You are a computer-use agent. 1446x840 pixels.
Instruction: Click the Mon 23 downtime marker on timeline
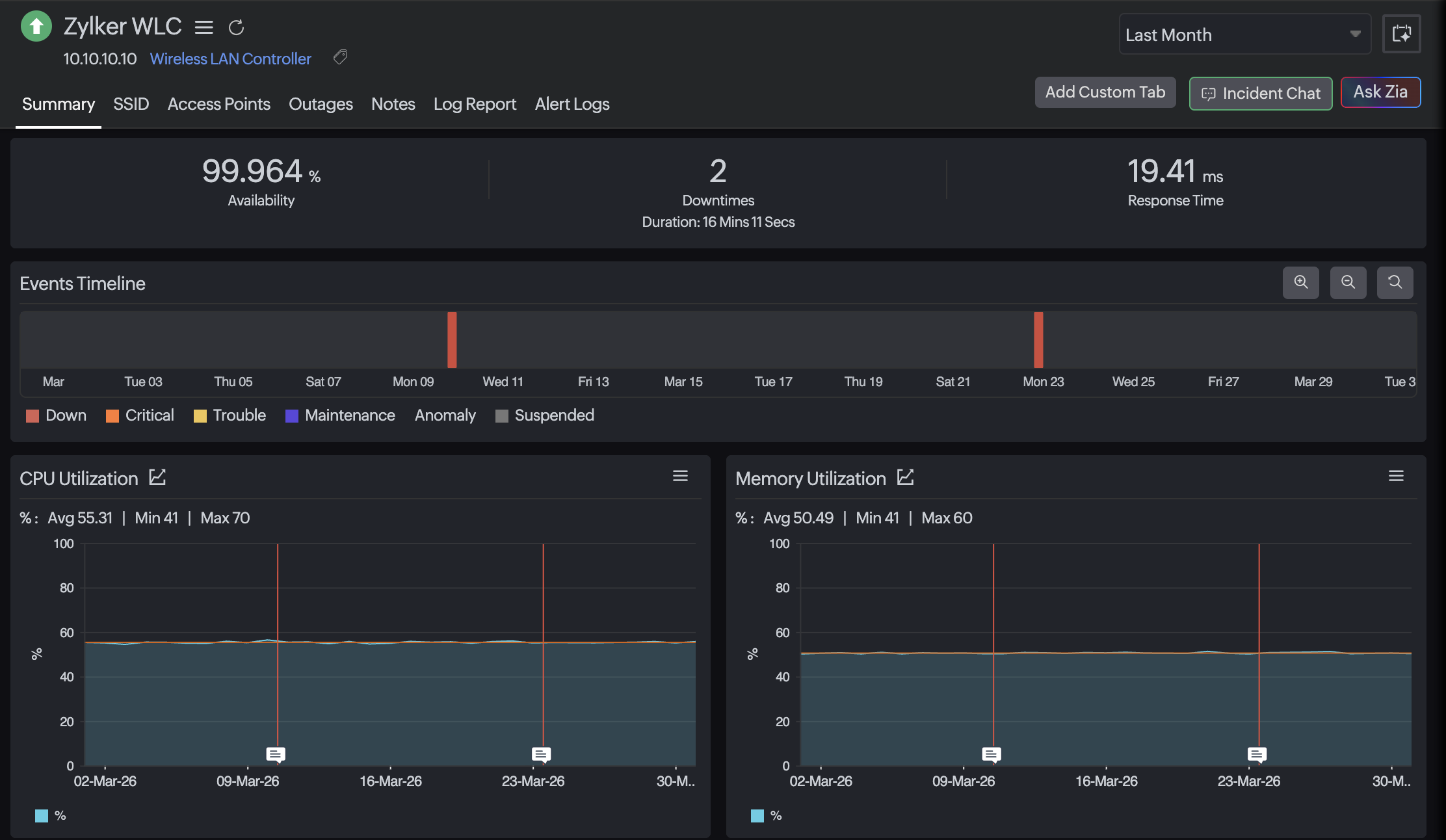coord(1038,339)
